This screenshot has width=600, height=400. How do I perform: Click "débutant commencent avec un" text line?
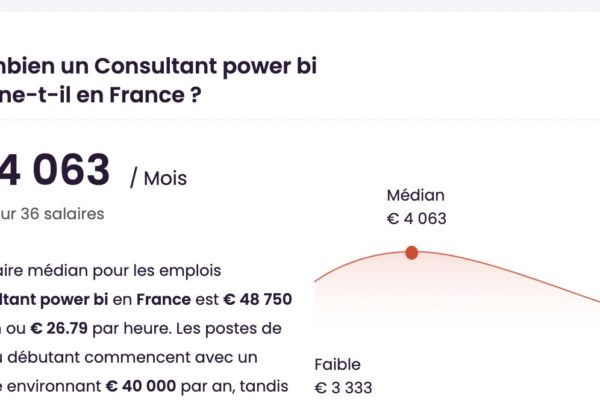(x=132, y=357)
